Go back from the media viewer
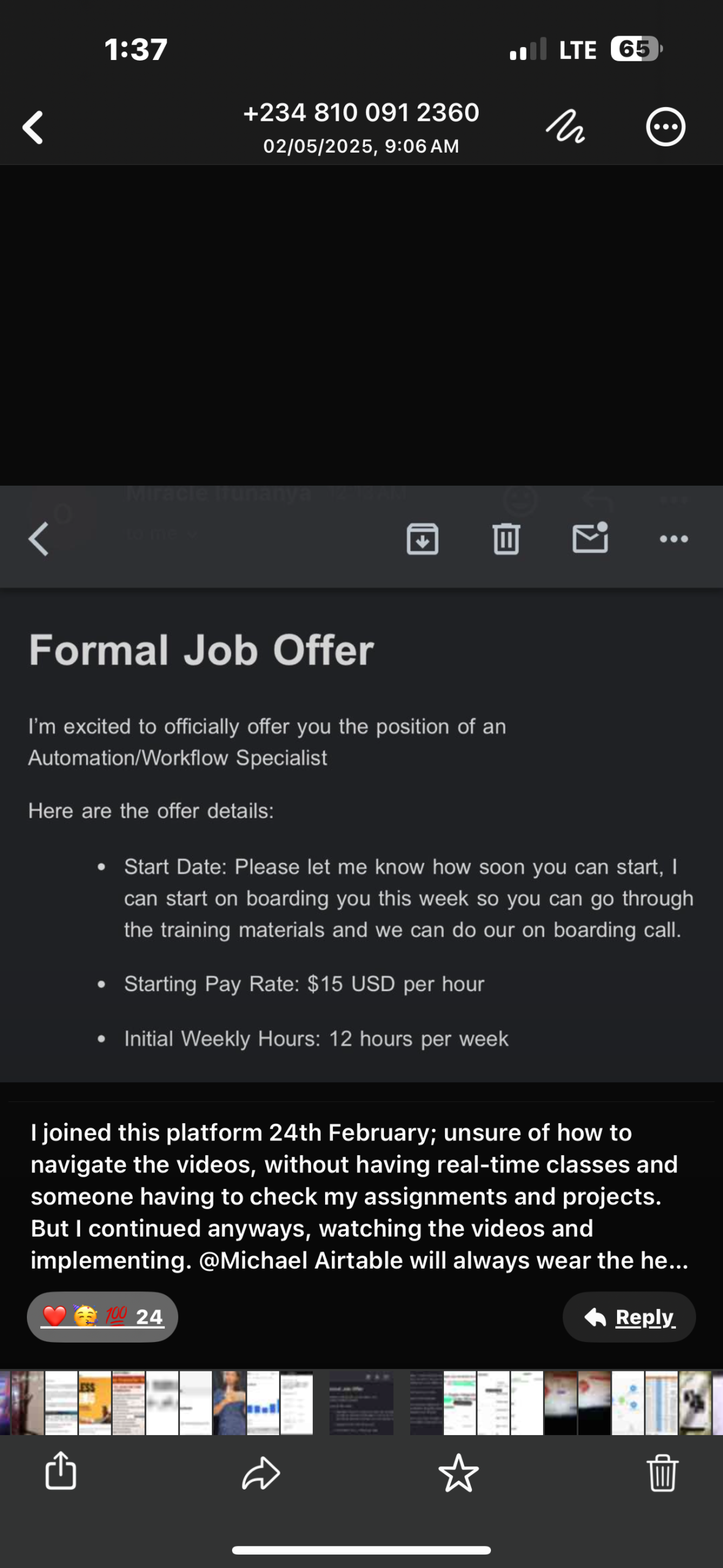The width and height of the screenshot is (723, 1568). tap(33, 127)
